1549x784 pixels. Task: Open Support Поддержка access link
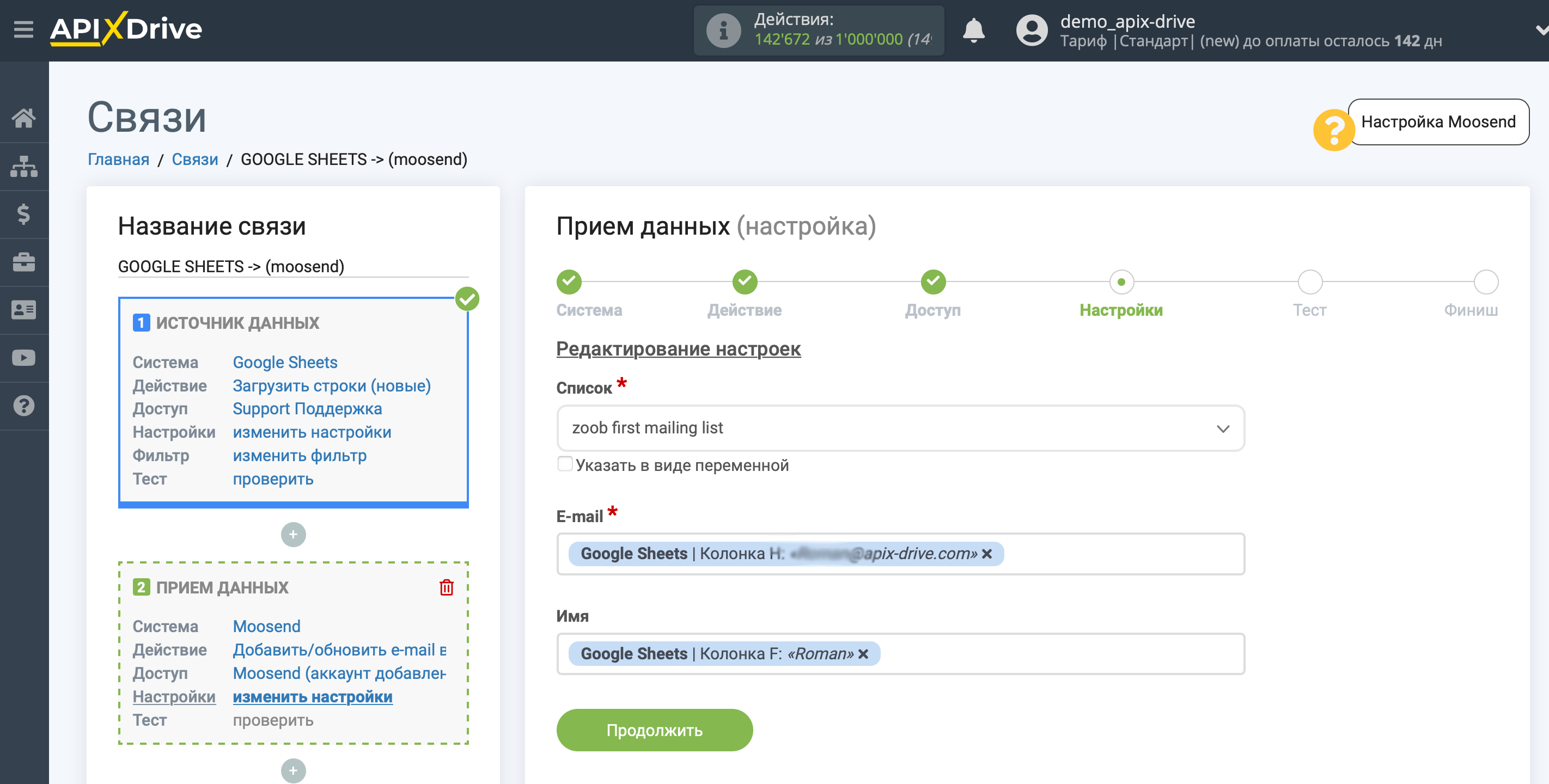[x=307, y=409]
